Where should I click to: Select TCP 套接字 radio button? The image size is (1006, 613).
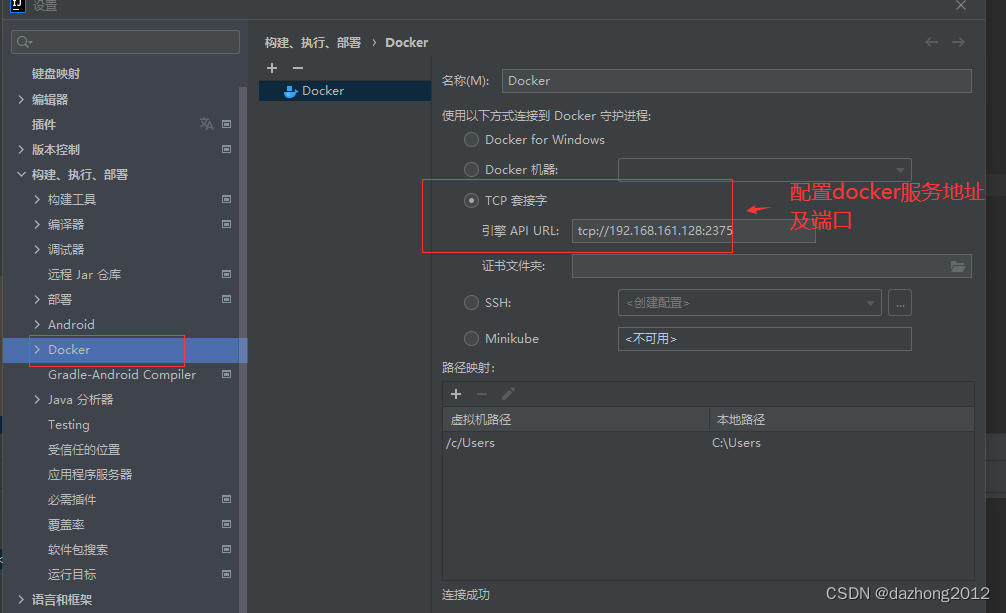click(x=472, y=201)
